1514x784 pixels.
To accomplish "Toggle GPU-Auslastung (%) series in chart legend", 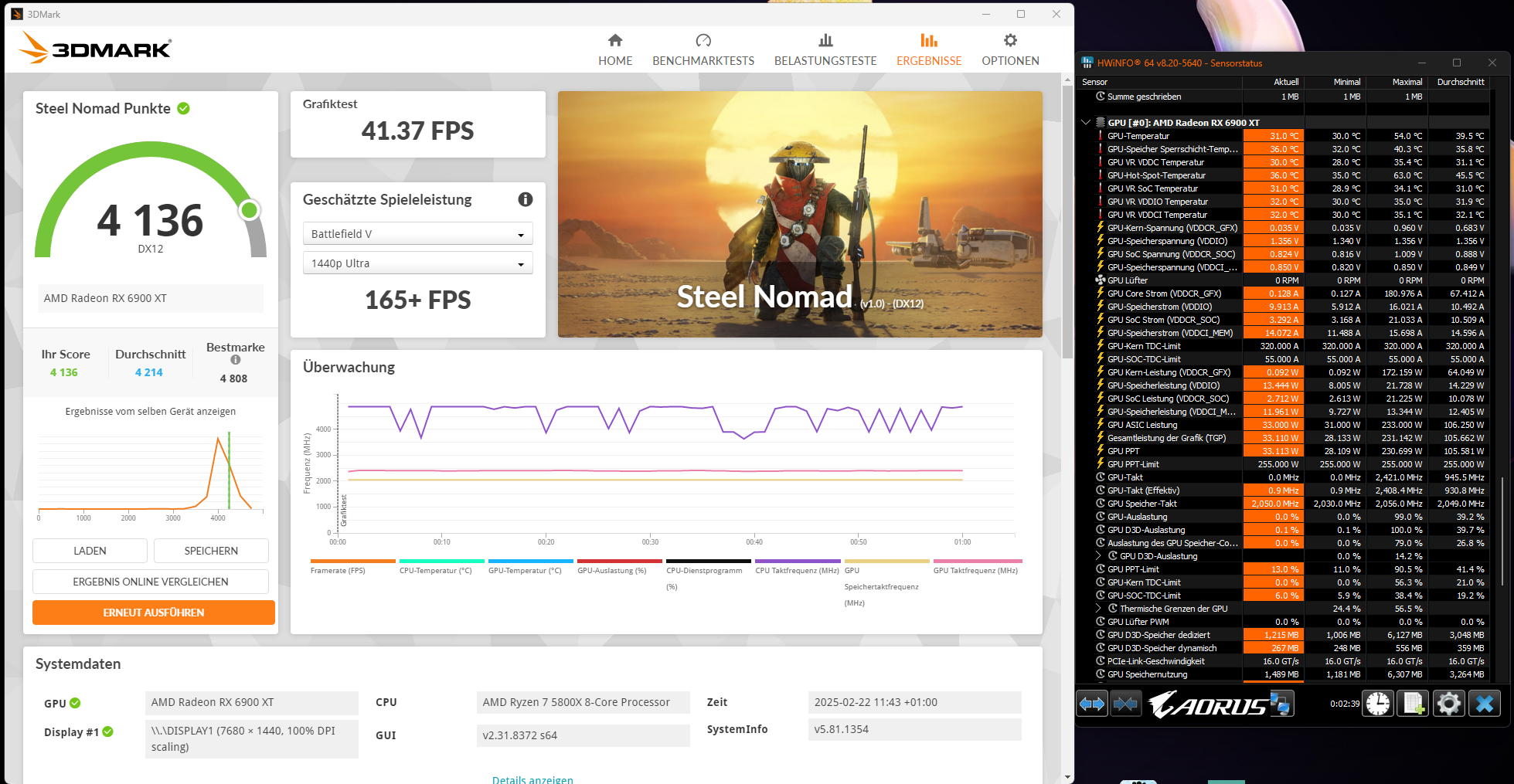I will point(620,568).
